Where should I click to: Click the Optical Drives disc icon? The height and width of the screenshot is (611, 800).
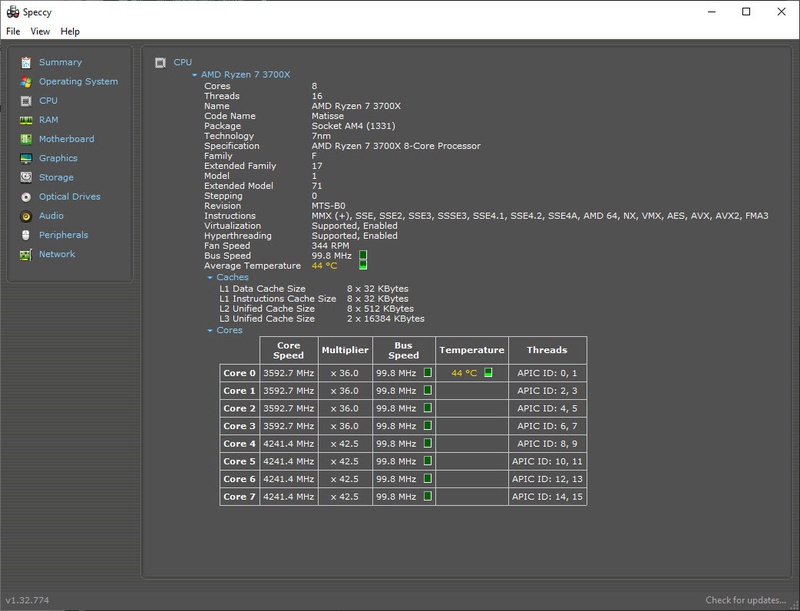click(26, 197)
